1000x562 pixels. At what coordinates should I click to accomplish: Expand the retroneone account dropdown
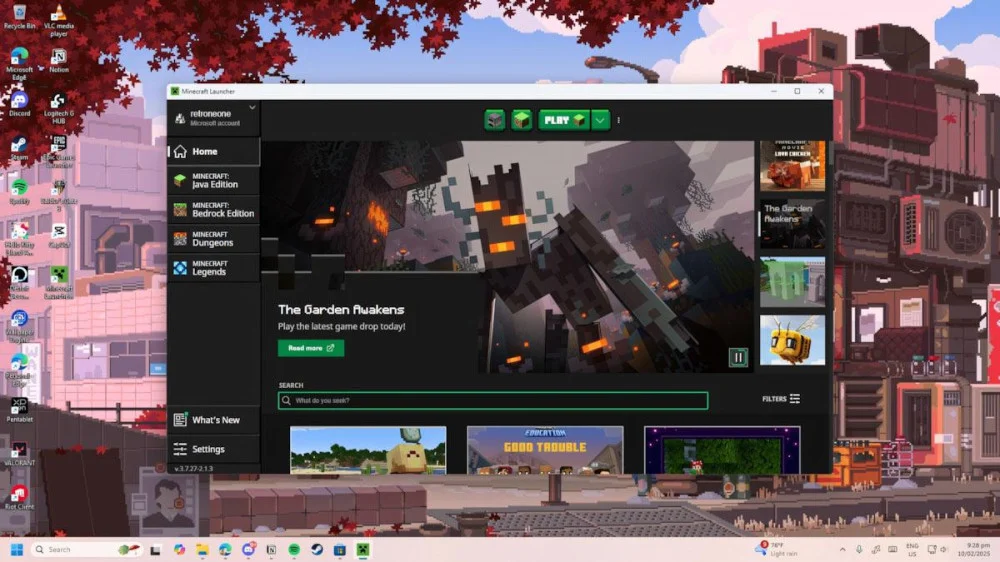(x=253, y=108)
